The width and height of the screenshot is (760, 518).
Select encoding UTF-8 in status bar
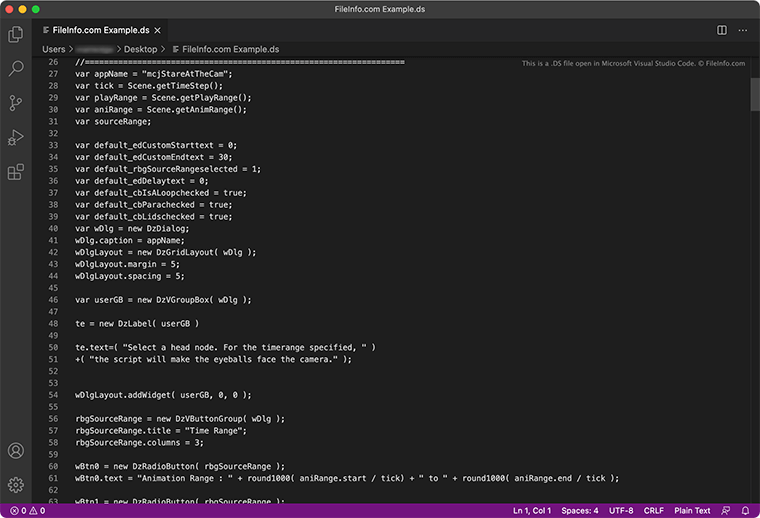(x=621, y=511)
